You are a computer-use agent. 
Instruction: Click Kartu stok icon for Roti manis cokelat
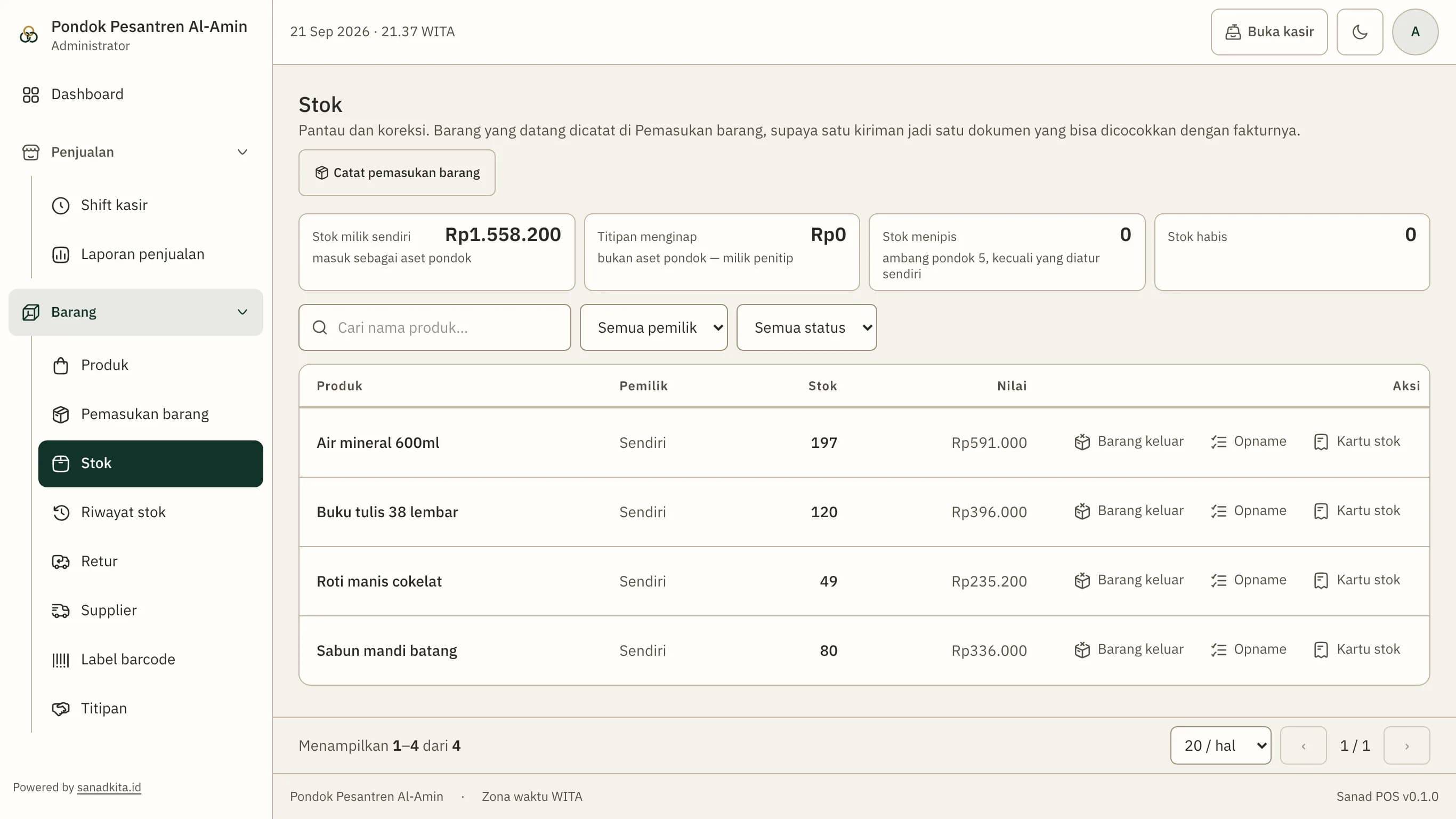[1321, 580]
